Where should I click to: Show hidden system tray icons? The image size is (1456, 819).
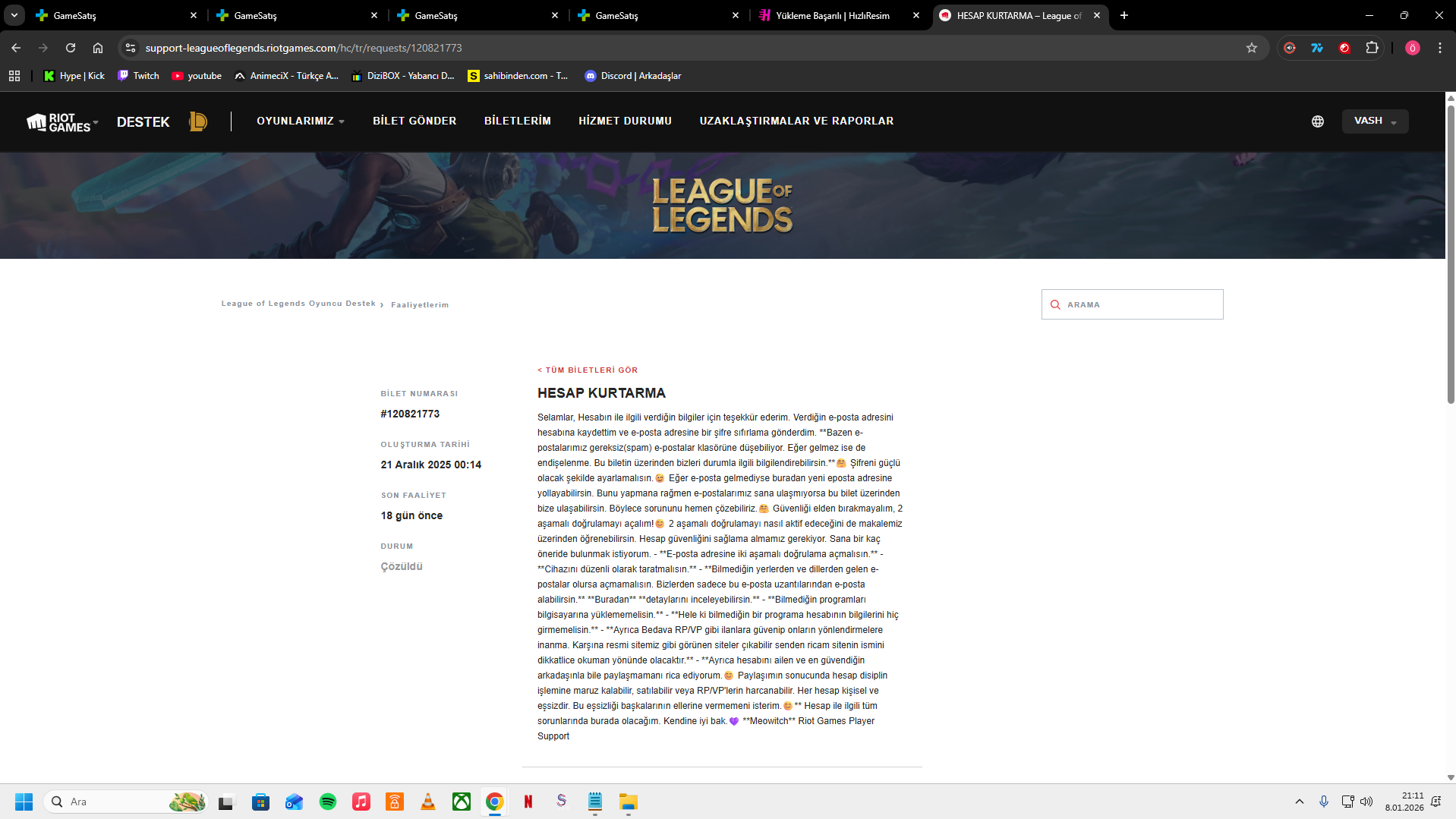[1300, 802]
